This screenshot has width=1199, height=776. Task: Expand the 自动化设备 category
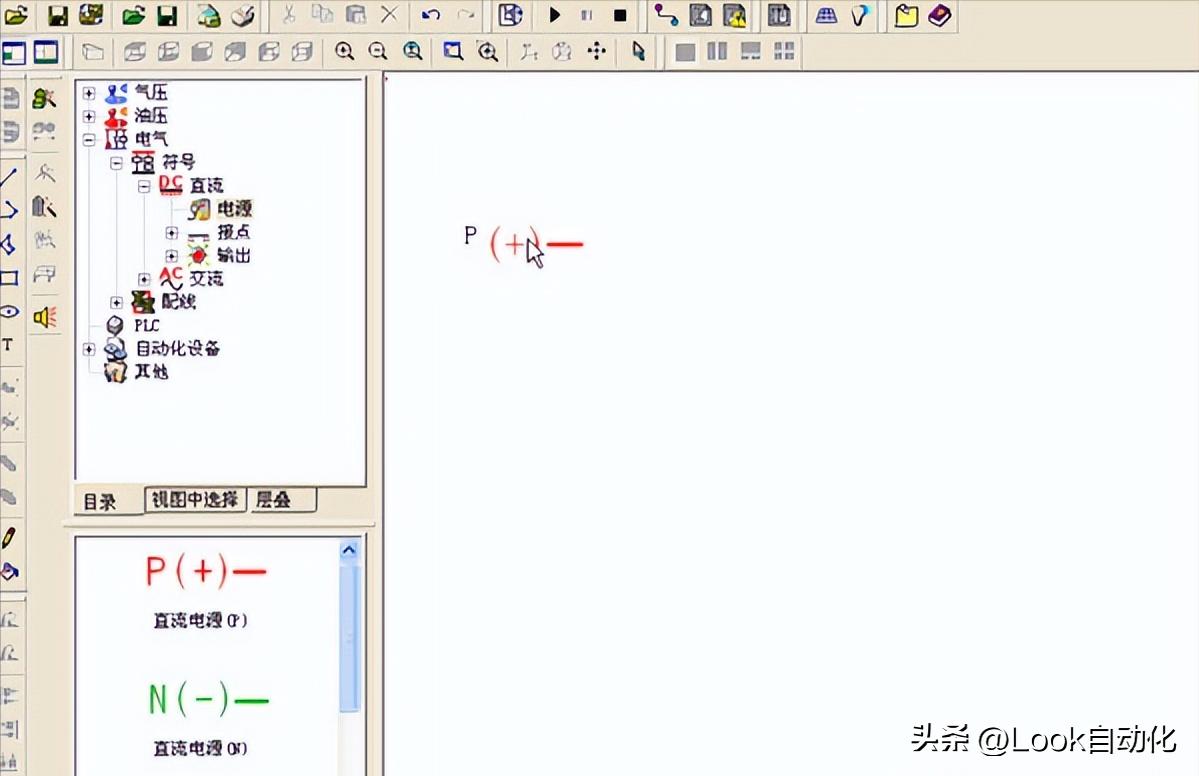point(87,348)
